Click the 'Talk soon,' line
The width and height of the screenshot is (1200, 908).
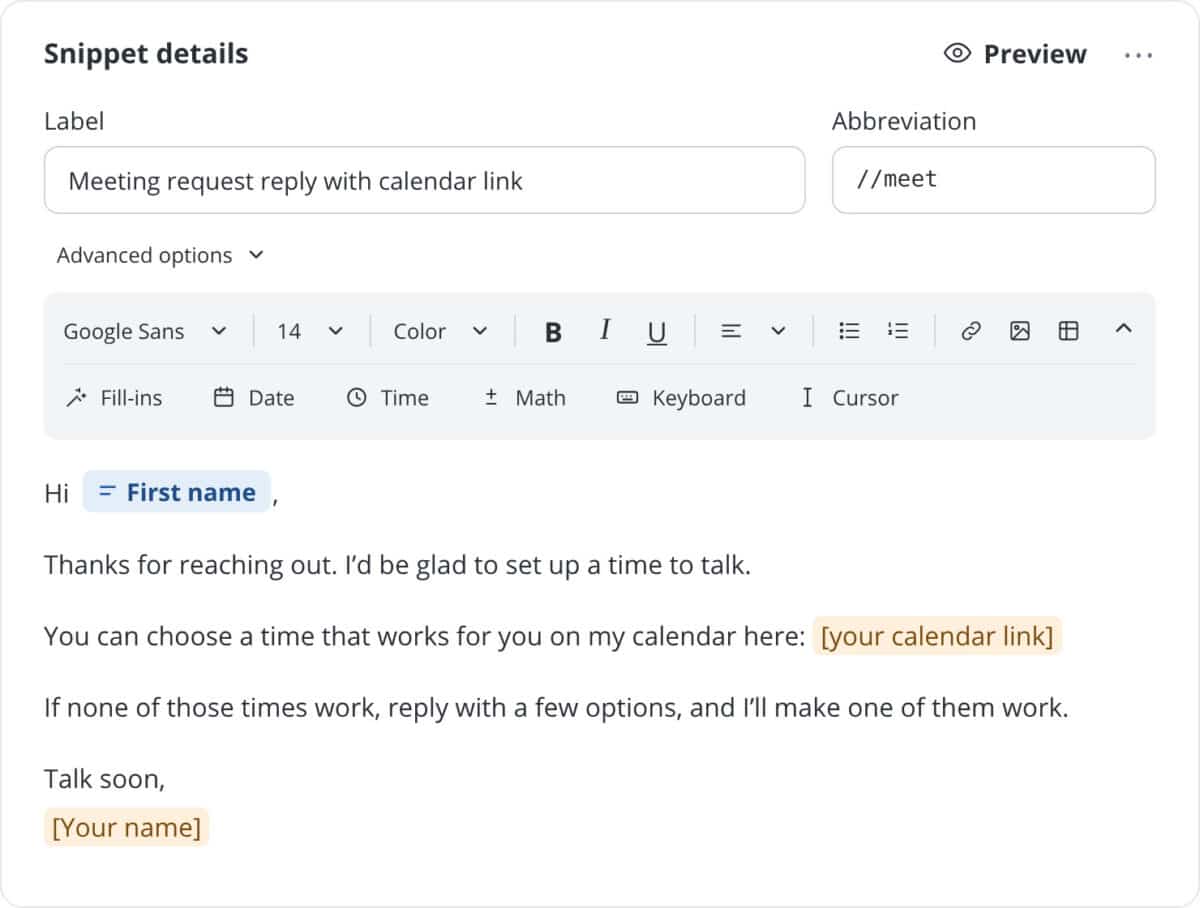[105, 779]
